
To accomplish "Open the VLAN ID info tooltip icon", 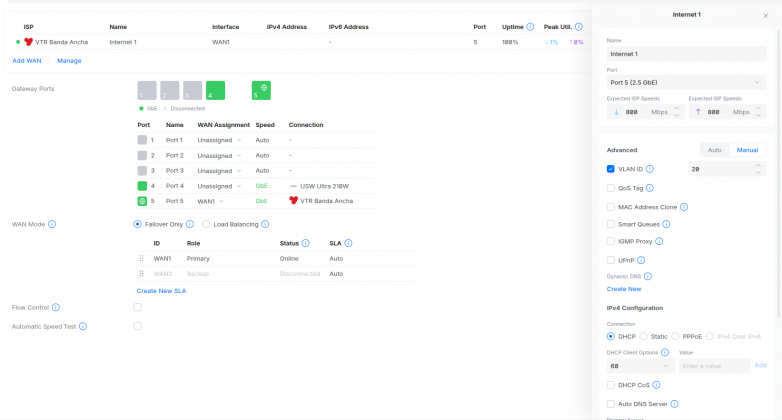I will click(x=650, y=169).
